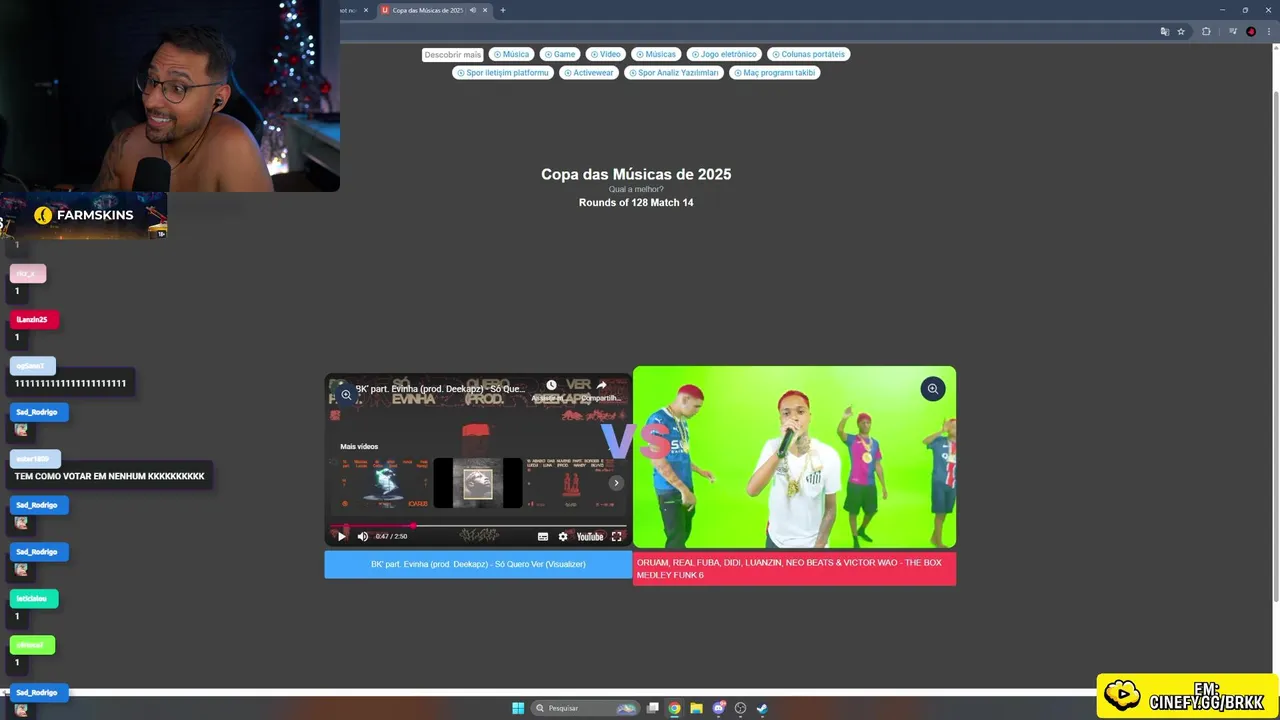Open the Chrome extensions puzzle icon
1280x720 pixels.
(1206, 32)
